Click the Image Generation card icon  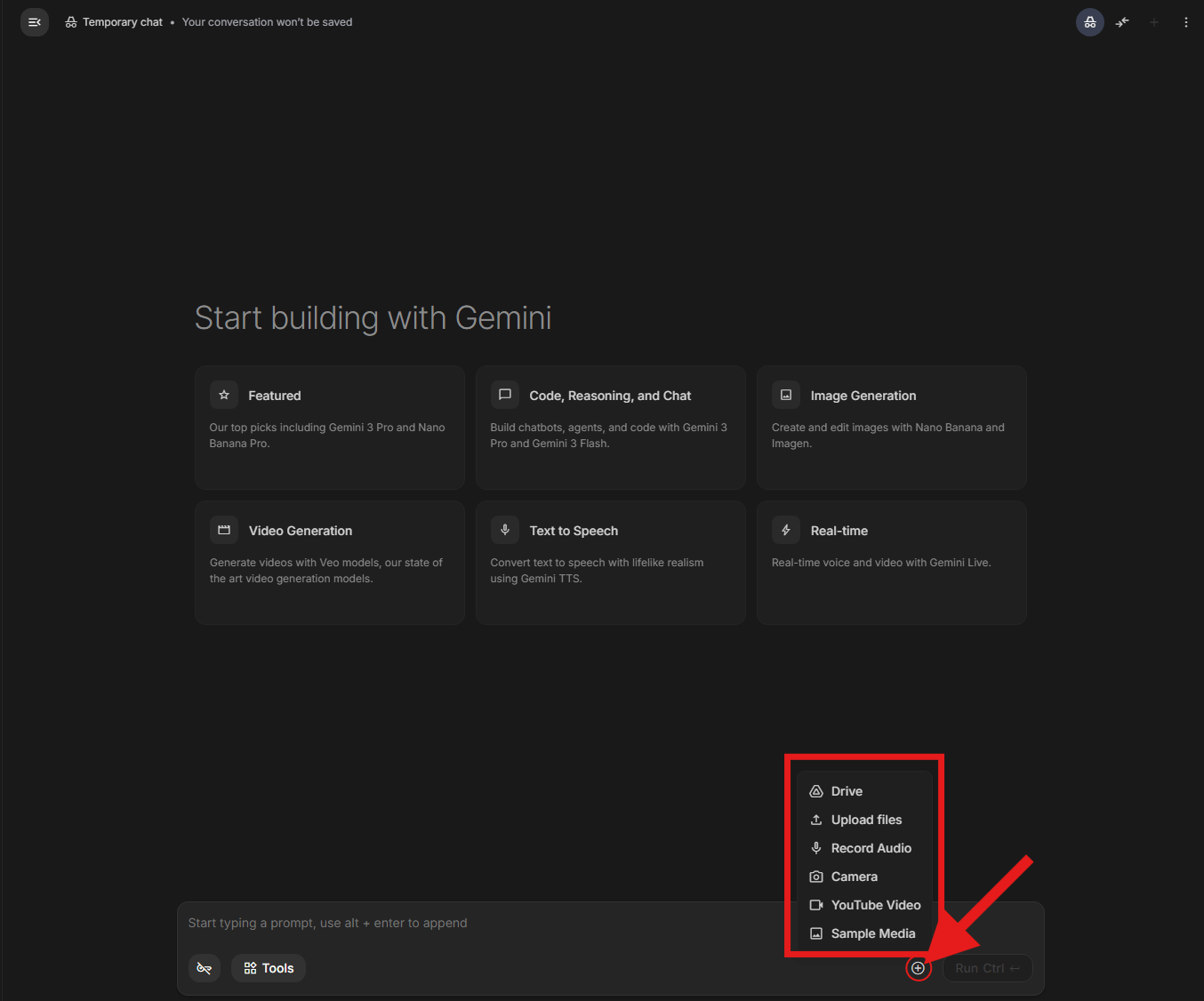click(x=786, y=395)
